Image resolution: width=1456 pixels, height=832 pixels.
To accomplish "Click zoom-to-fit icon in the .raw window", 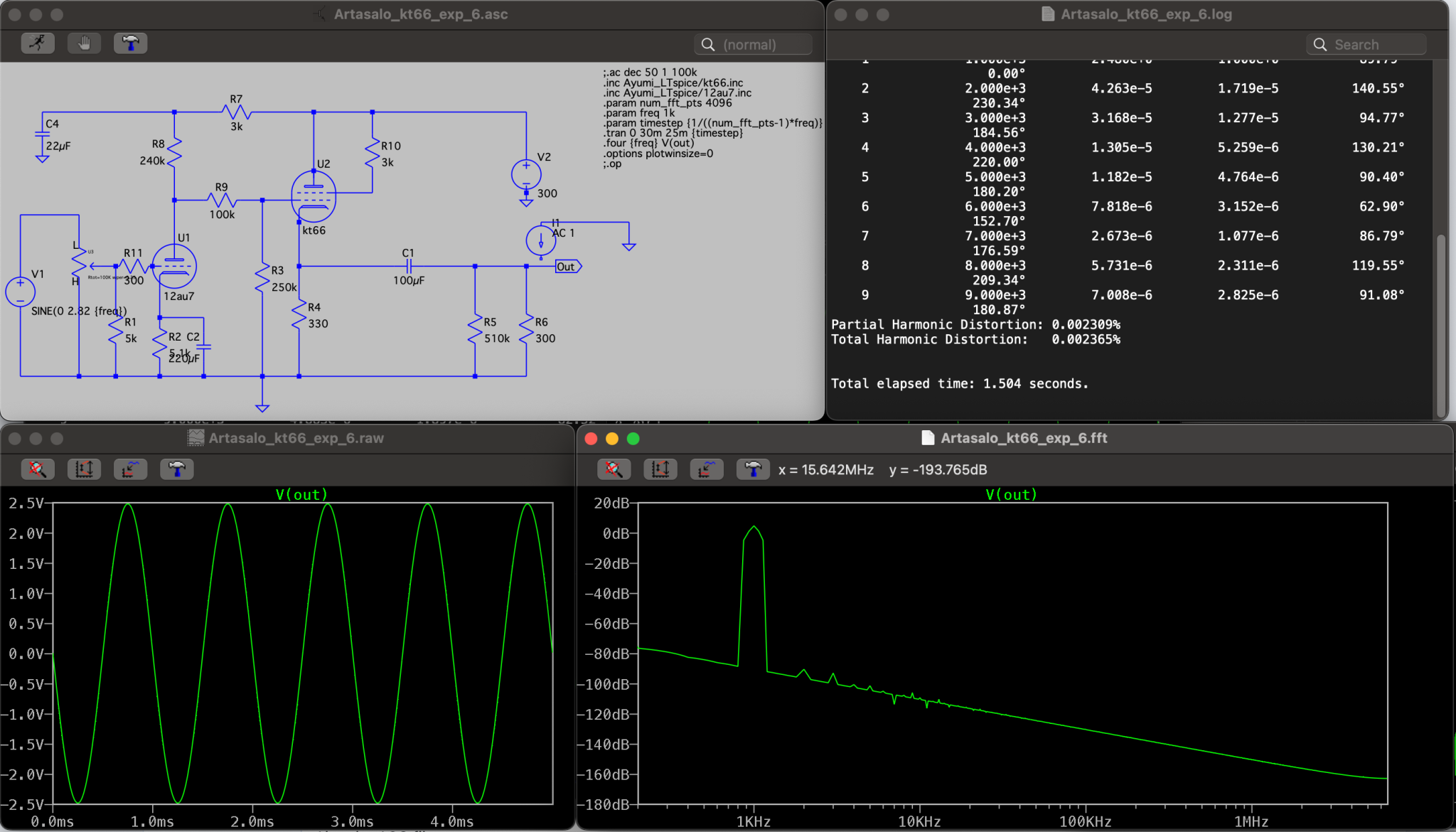I will coord(38,469).
